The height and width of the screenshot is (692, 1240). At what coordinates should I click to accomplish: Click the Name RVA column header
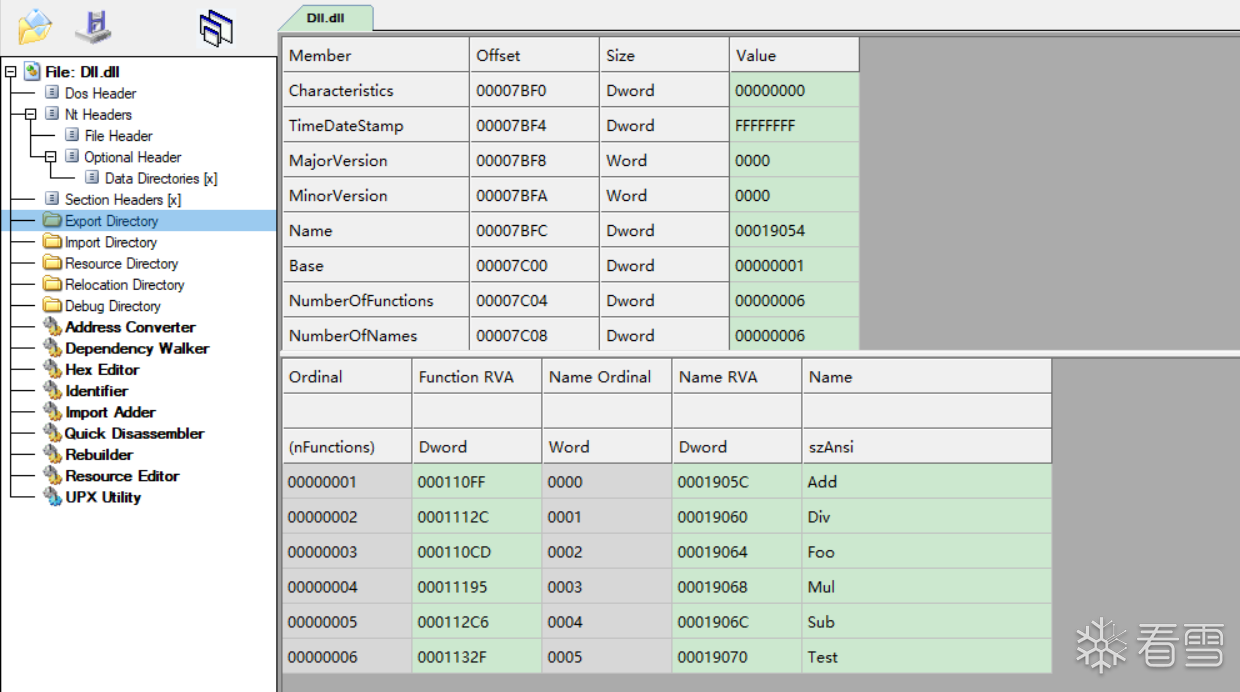coord(737,377)
